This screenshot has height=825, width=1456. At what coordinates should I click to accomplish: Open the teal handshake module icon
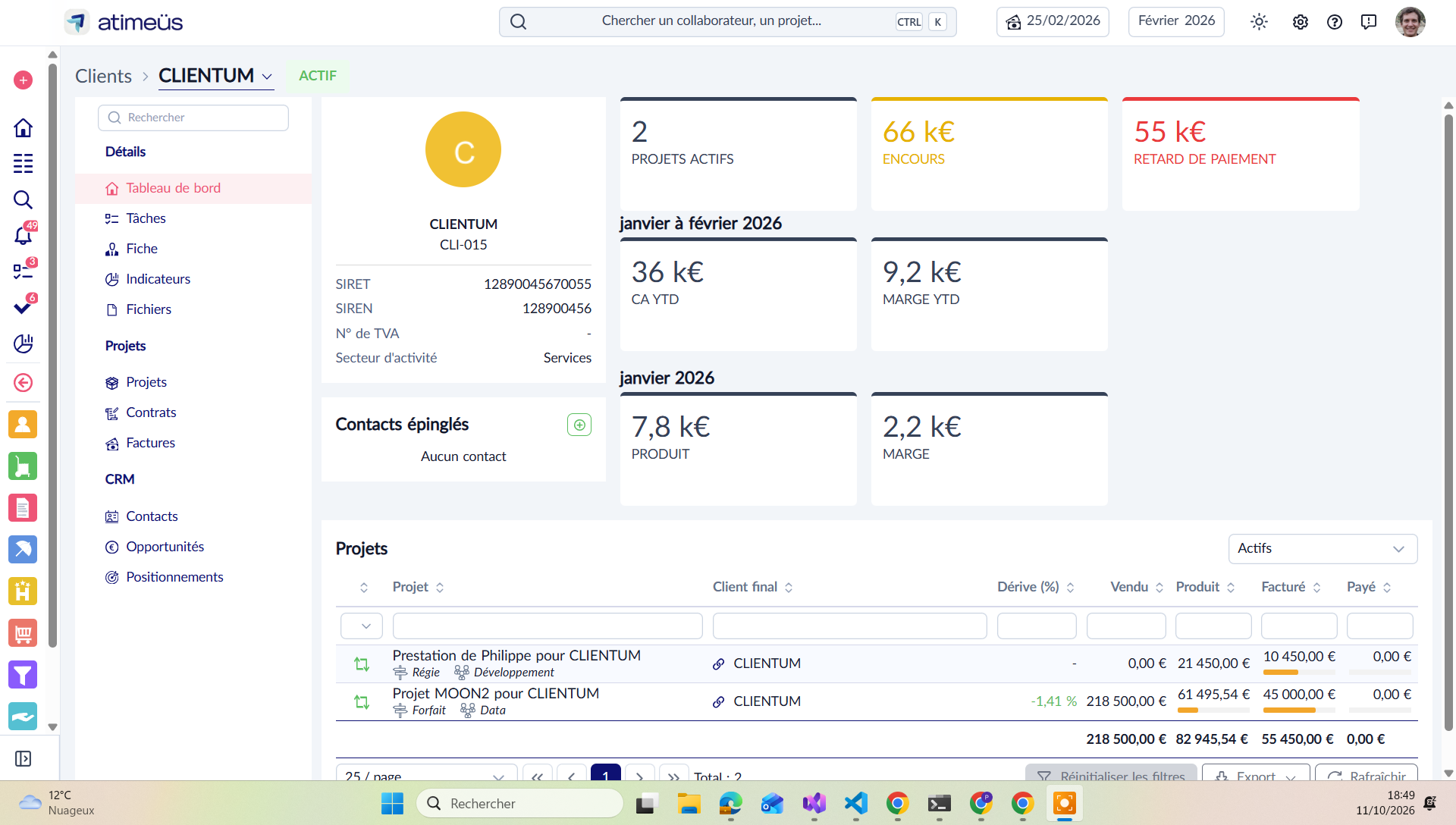23,717
